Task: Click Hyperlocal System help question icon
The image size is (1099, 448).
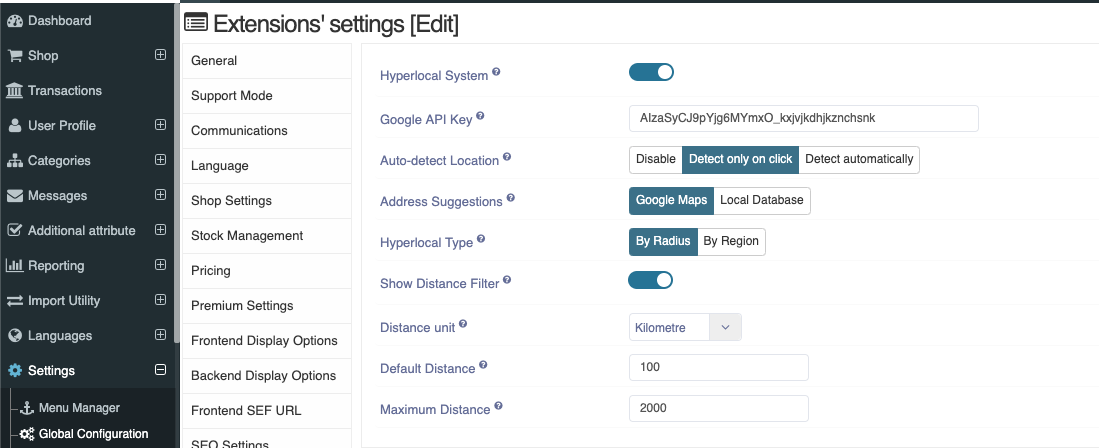Action: click(496, 72)
